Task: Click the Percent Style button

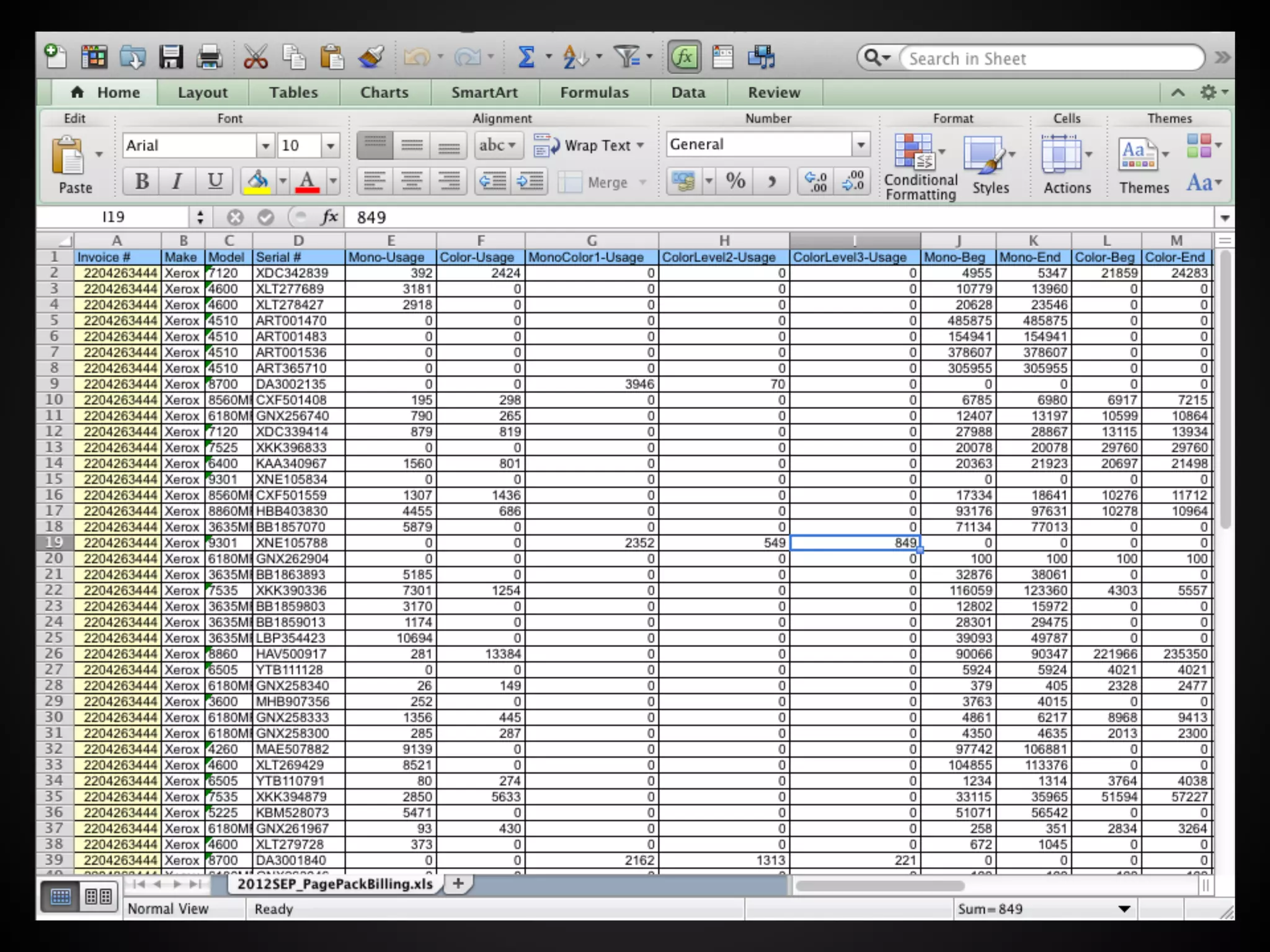Action: [x=735, y=181]
